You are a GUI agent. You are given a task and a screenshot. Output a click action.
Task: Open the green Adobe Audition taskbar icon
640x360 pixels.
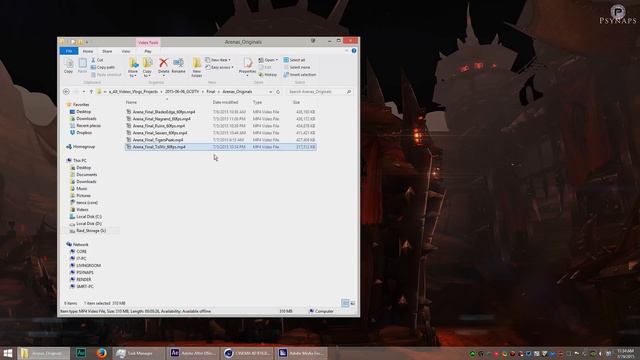coord(81,353)
